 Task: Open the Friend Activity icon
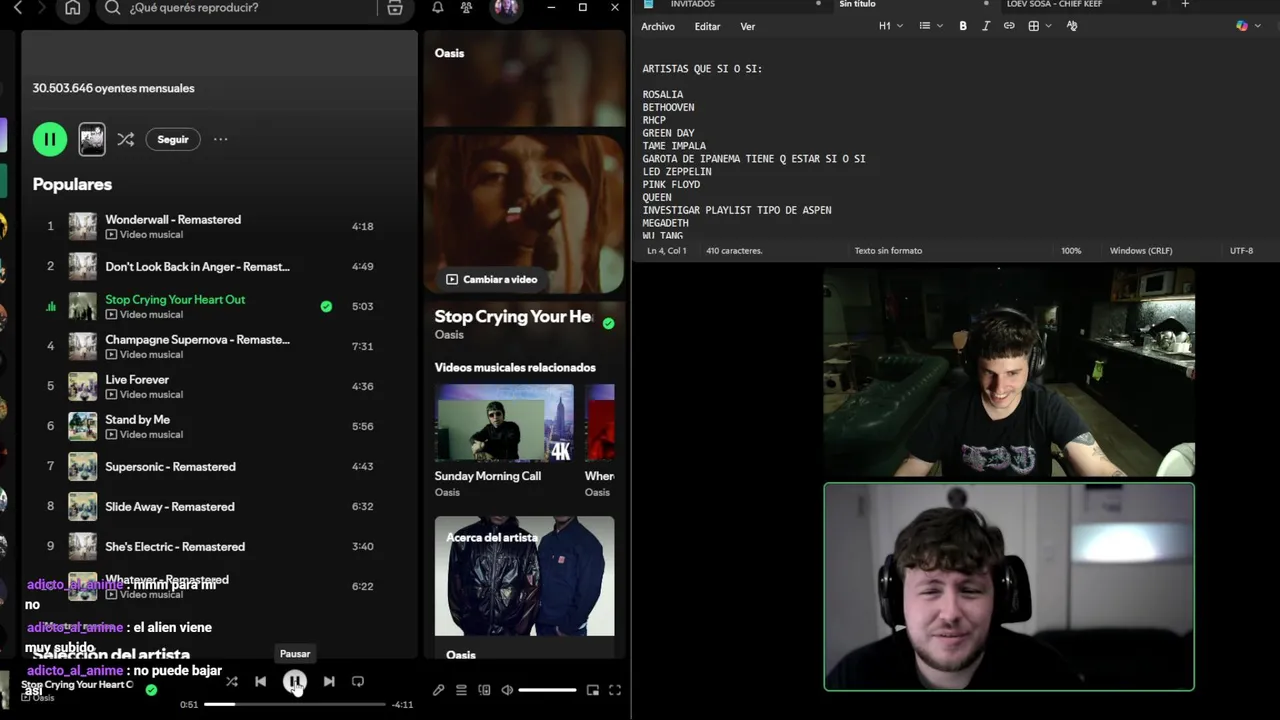[466, 8]
